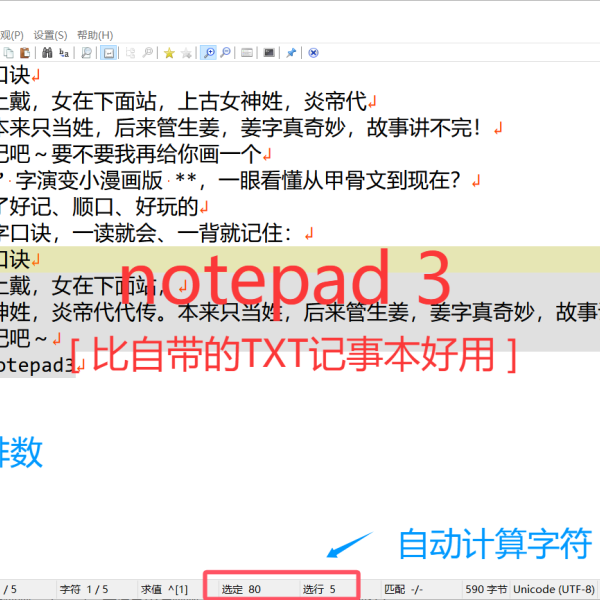Click the Copy icon in toolbar
The image size is (600, 600).
coord(8,53)
